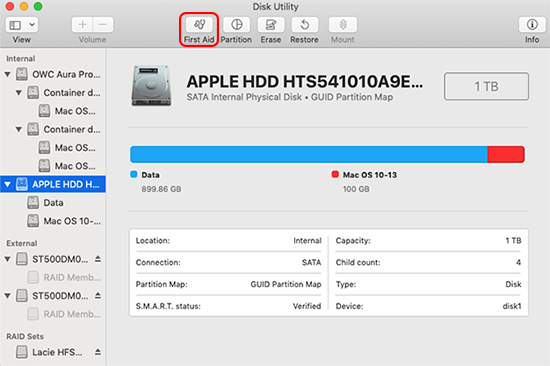Screen dimensions: 550x366
Task: Click the blue Data partition bar
Action: pos(309,154)
